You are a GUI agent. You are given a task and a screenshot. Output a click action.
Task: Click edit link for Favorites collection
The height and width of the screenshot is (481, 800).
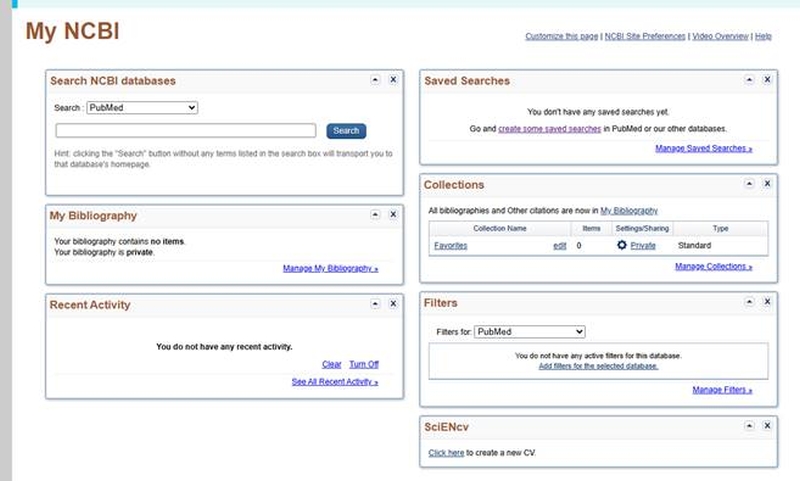560,246
